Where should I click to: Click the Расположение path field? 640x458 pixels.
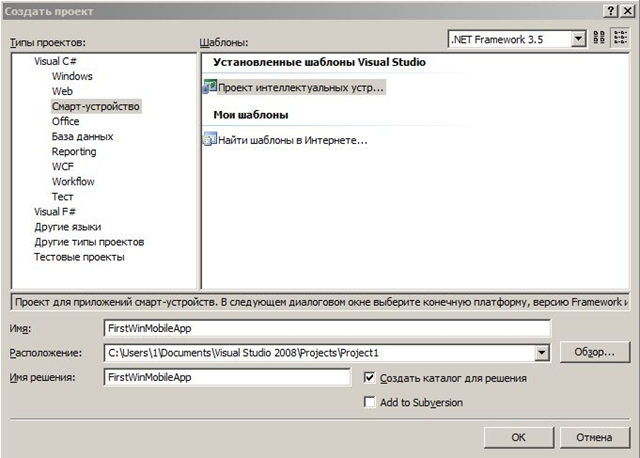pyautogui.click(x=320, y=353)
